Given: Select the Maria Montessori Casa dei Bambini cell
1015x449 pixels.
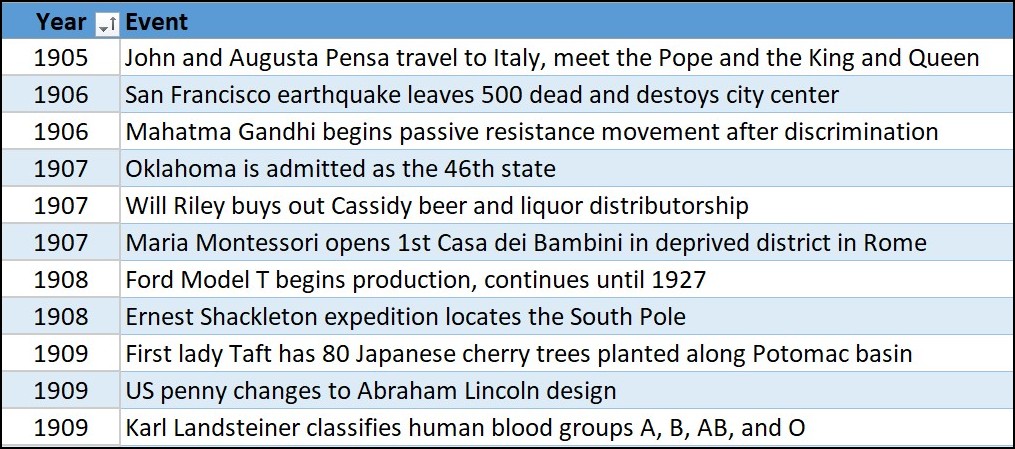Looking at the screenshot, I should click(x=526, y=243).
